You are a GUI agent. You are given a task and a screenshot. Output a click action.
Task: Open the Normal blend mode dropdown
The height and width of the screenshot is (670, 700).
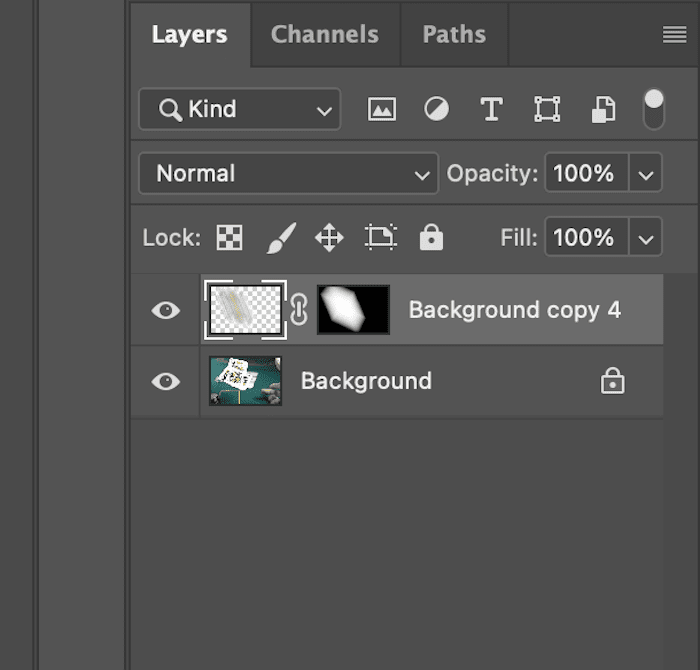pos(288,173)
